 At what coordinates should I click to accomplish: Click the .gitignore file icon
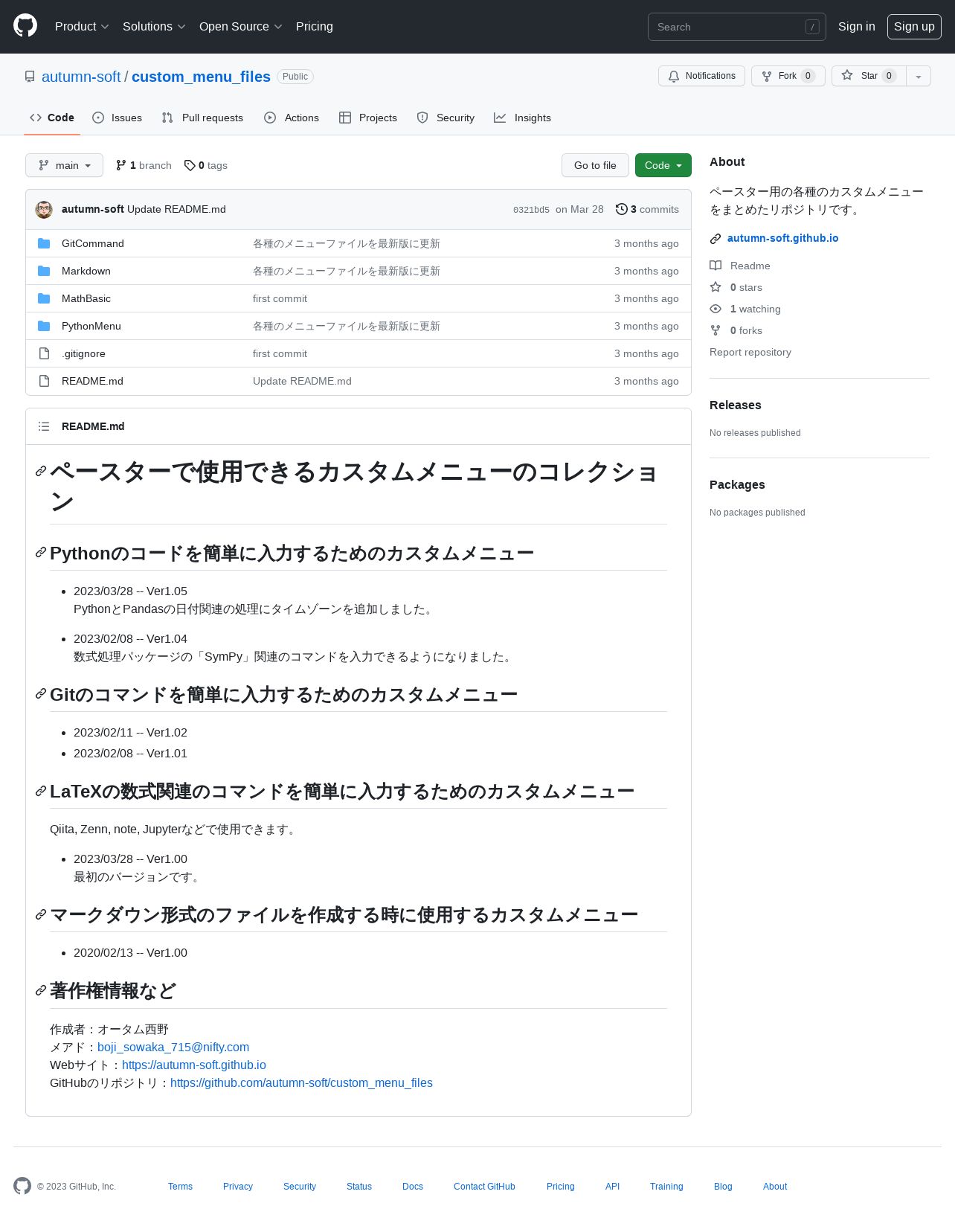tap(44, 353)
